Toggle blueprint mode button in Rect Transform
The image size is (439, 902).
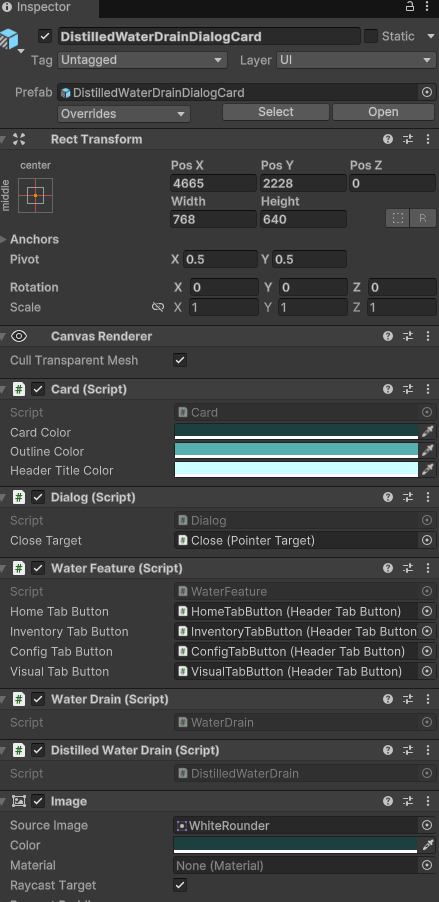397,218
